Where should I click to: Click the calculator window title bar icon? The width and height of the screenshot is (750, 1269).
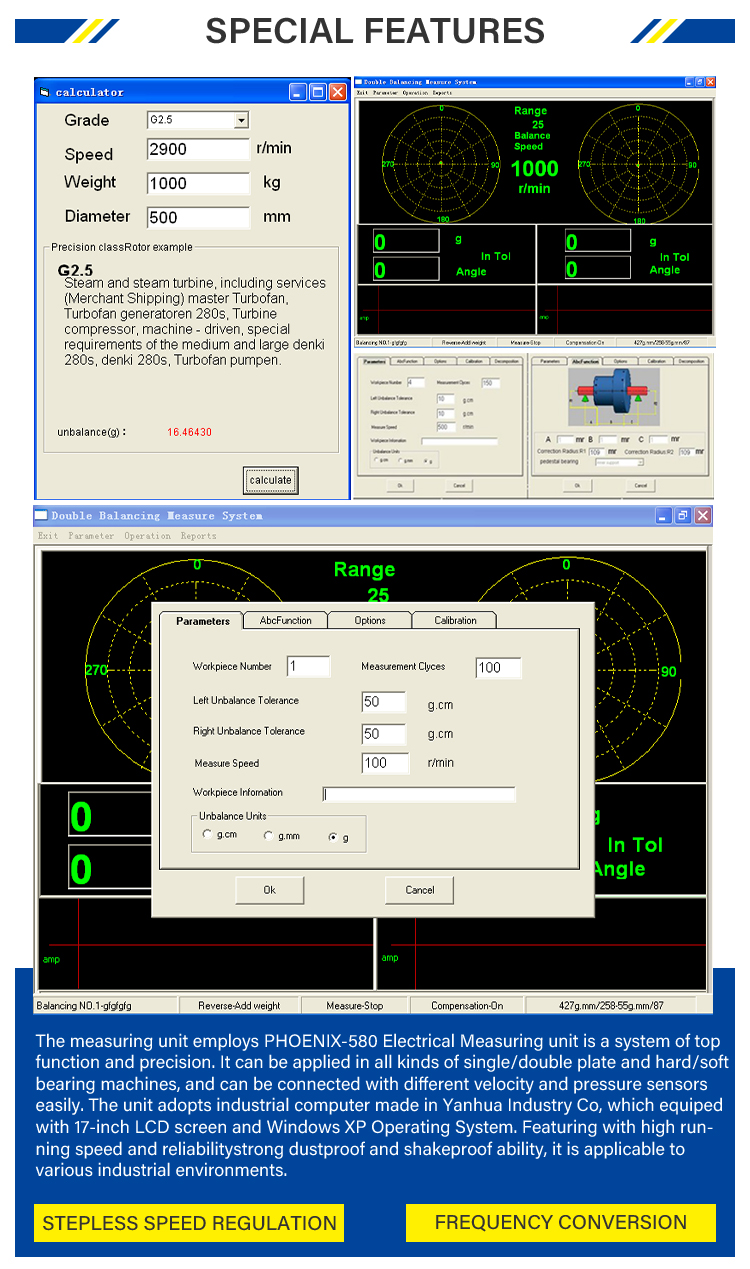tap(44, 92)
